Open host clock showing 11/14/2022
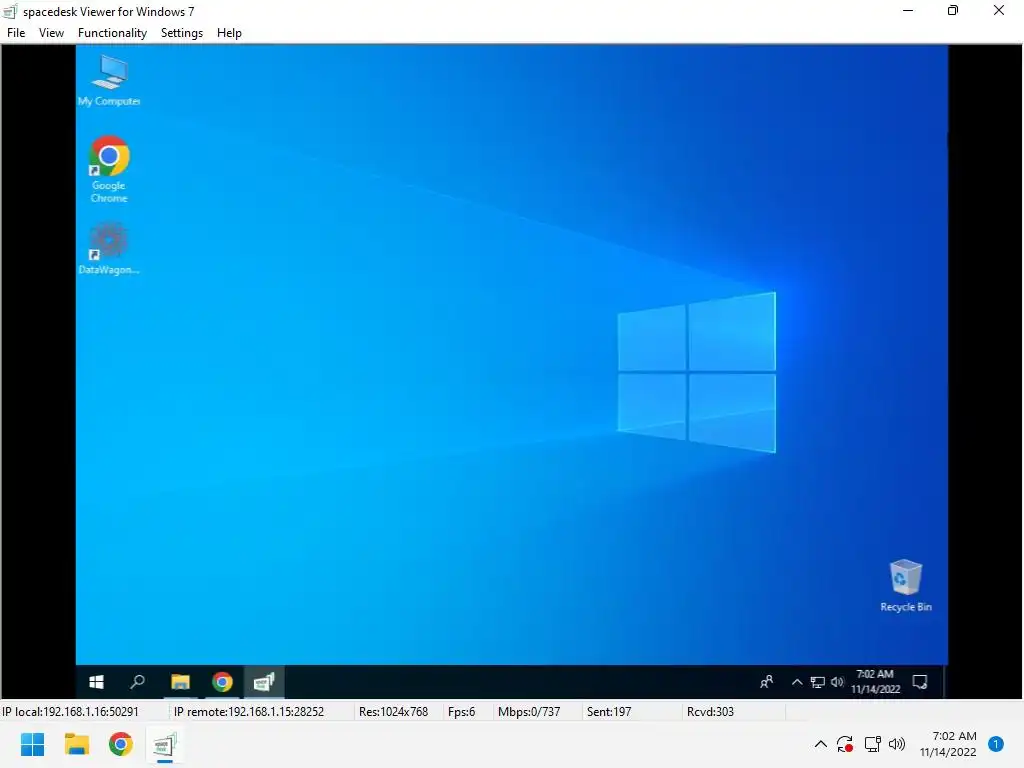 click(x=948, y=744)
